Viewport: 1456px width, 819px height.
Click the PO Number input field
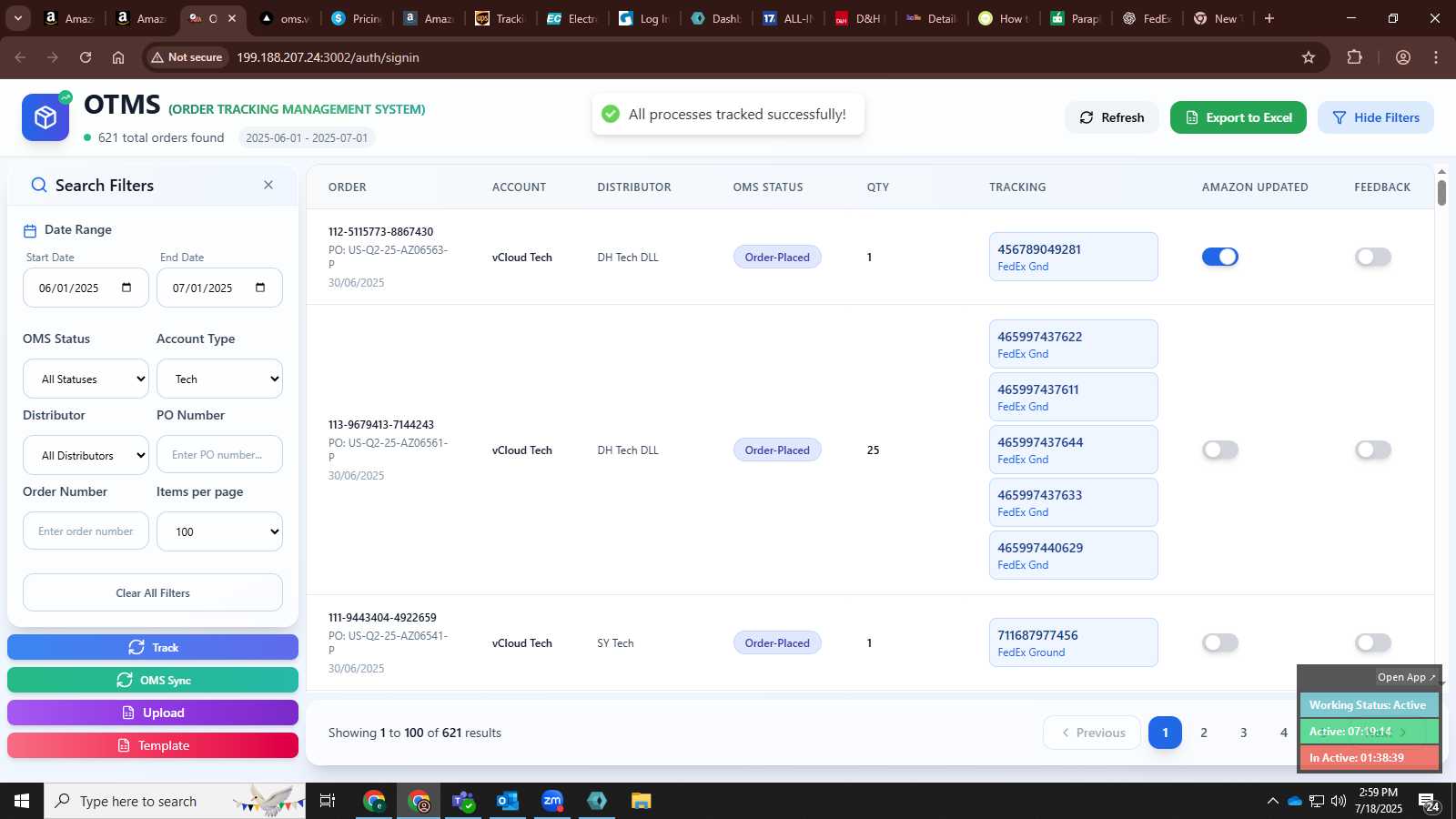tap(219, 454)
